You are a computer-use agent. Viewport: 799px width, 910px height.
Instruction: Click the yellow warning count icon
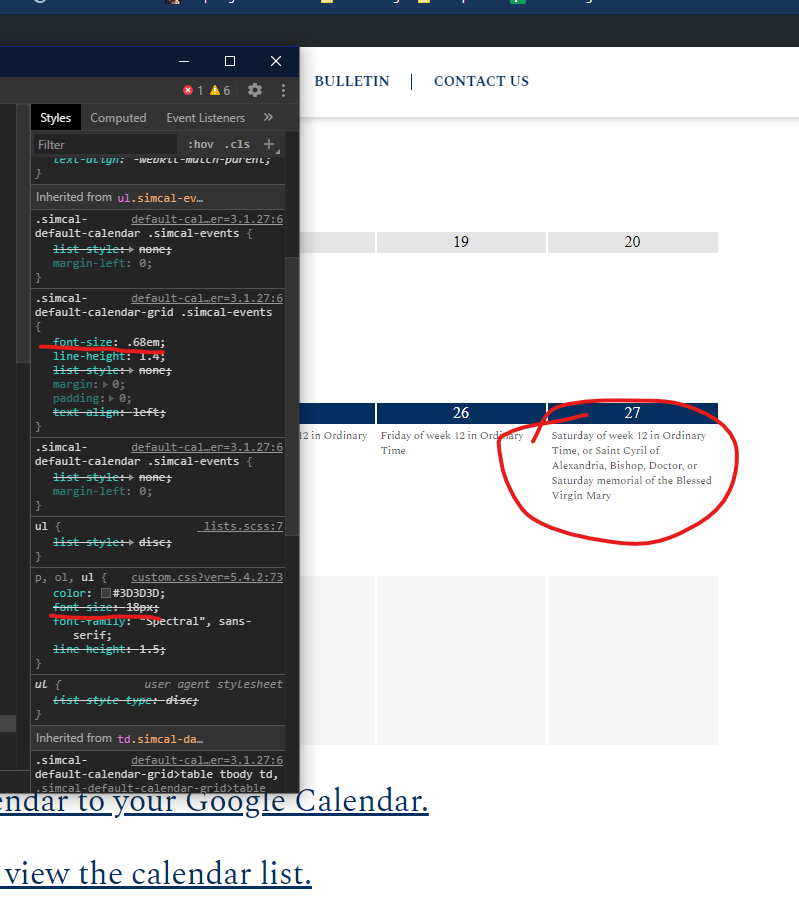click(214, 91)
